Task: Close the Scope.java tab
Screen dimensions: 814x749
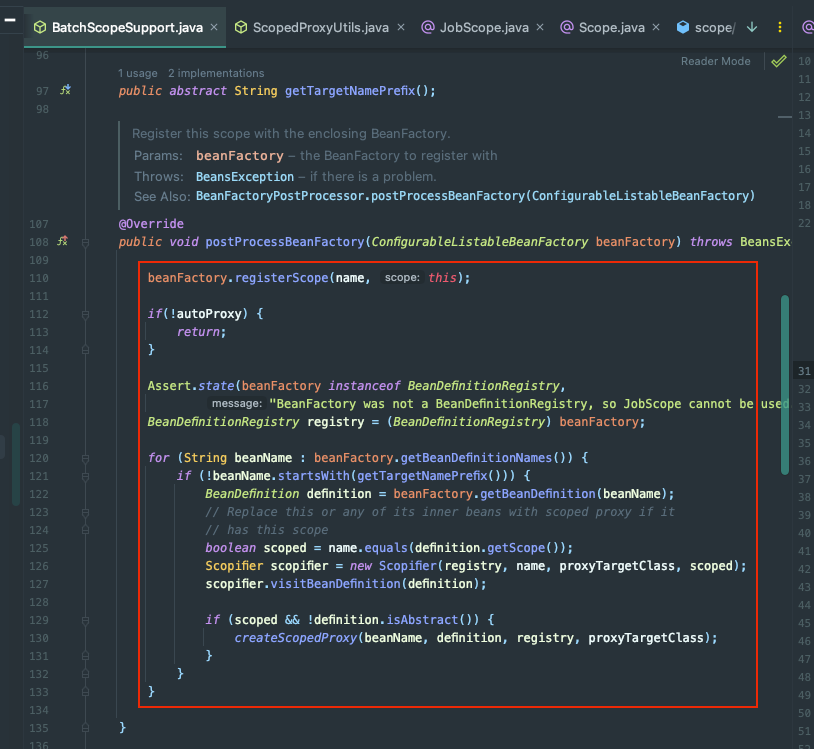Action: (x=656, y=27)
